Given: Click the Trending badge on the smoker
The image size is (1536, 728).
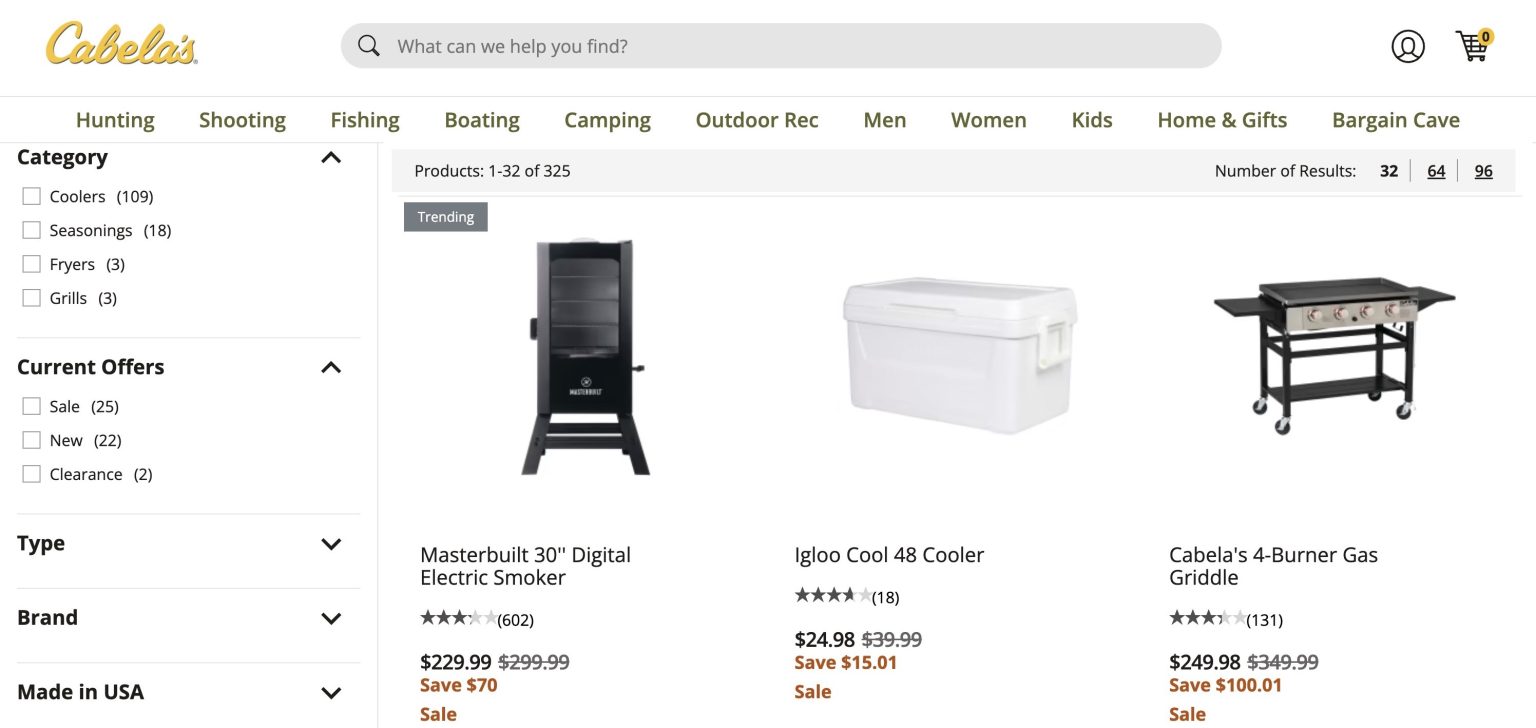Looking at the screenshot, I should pyautogui.click(x=445, y=216).
